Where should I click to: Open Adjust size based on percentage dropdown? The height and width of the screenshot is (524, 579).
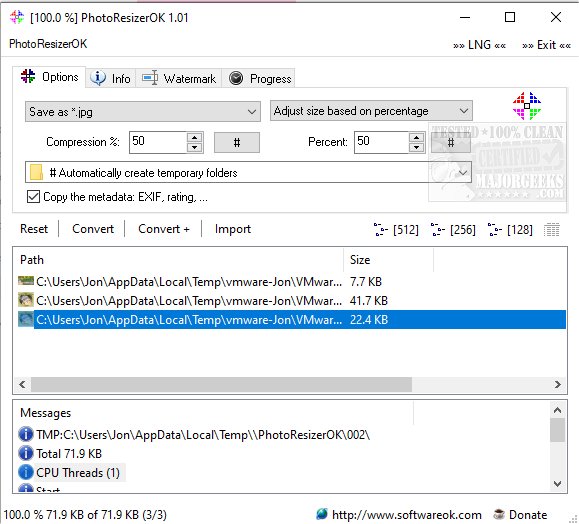click(x=371, y=111)
